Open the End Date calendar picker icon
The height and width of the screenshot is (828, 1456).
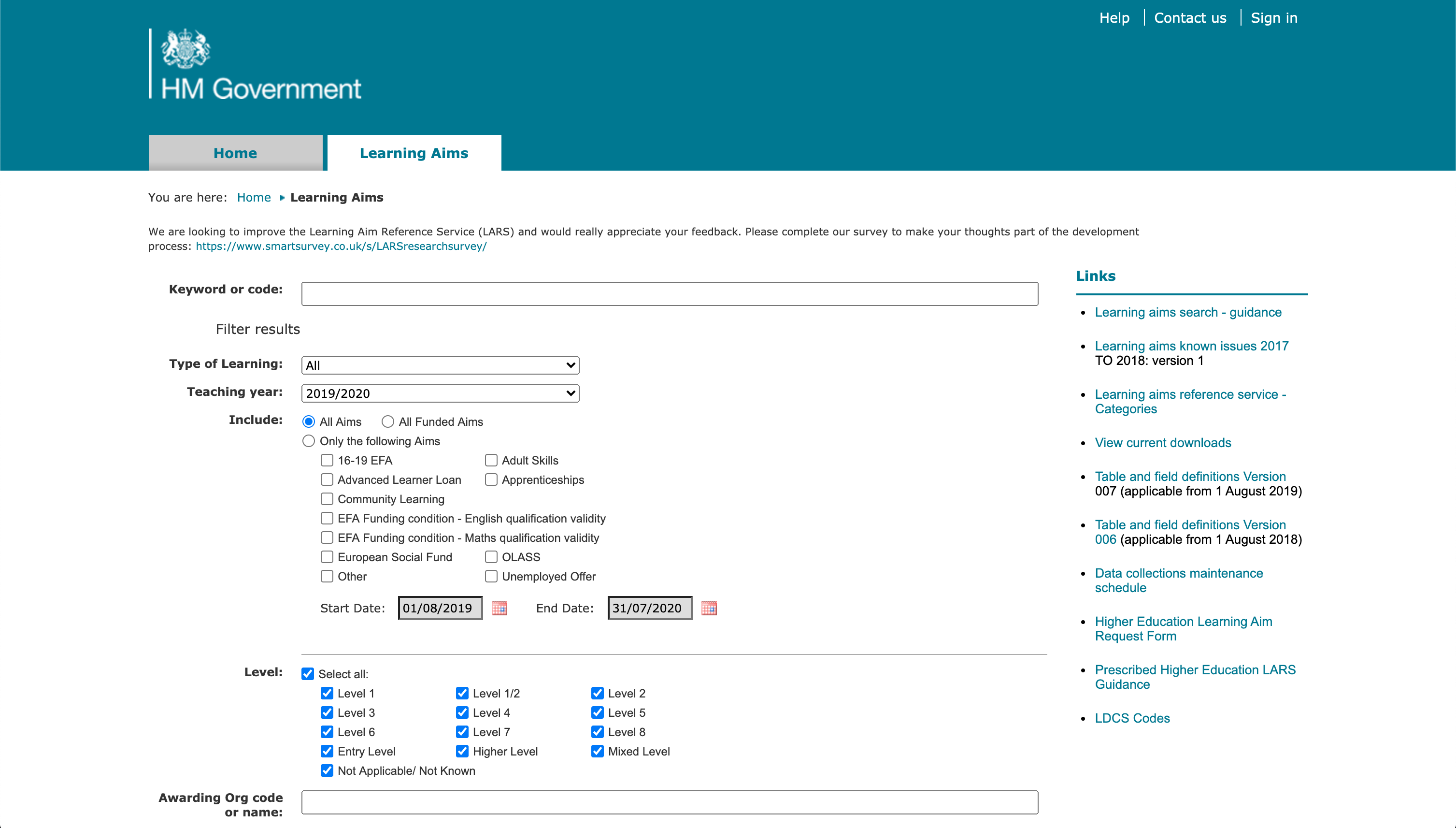[709, 608]
